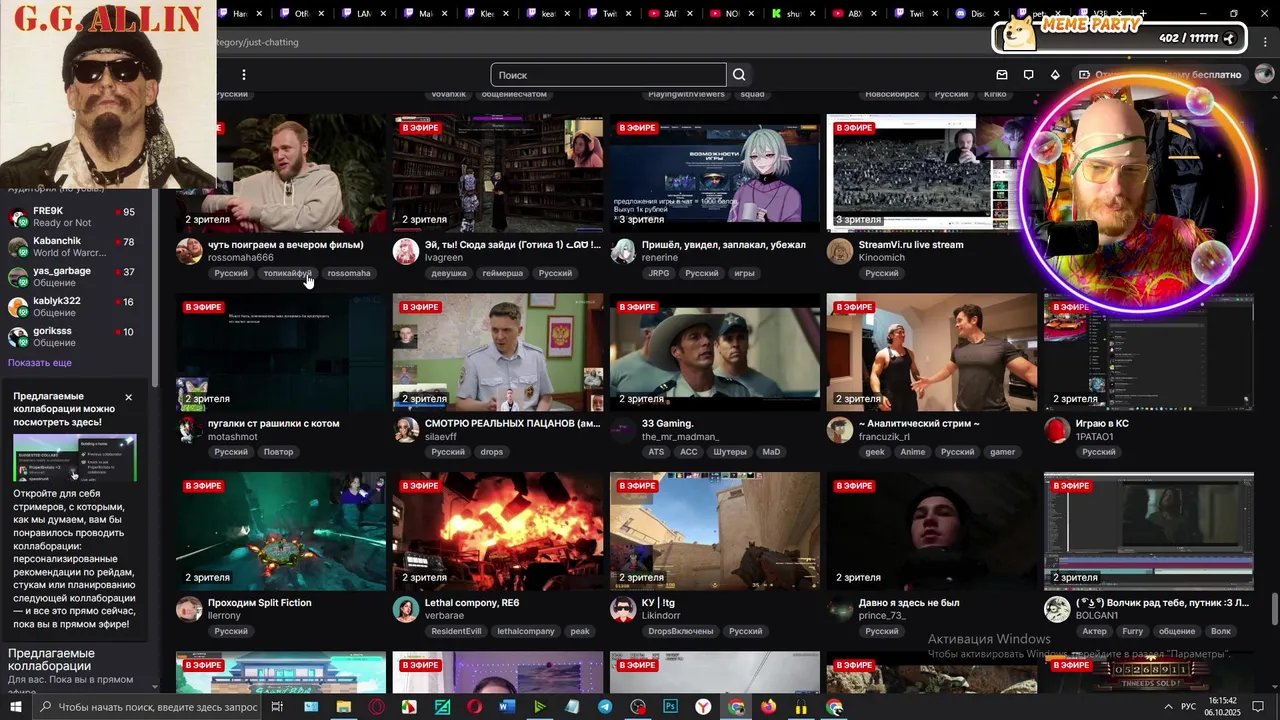
Task: Open File Explorer from the taskbar
Action: 344,707
